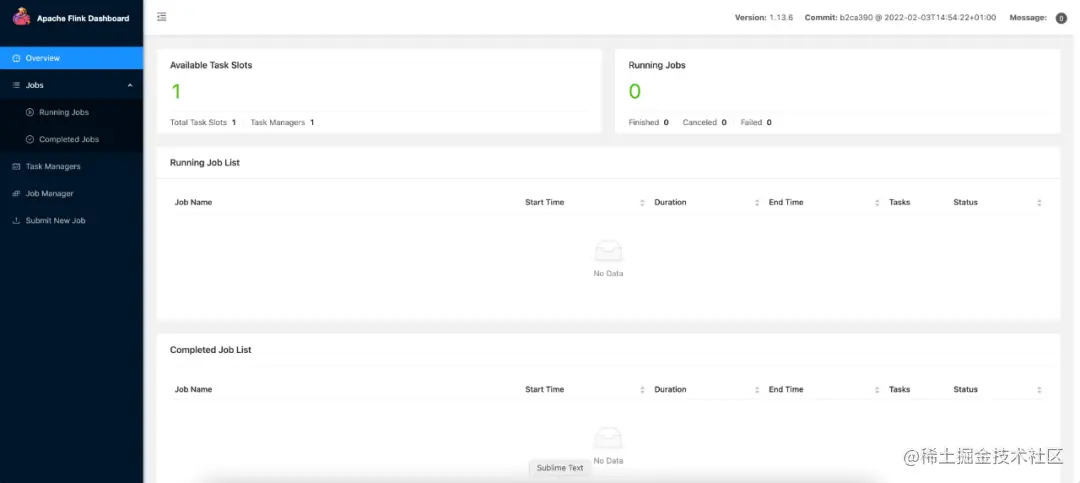Collapse the sidebar using the menu fold icon
This screenshot has height=483, width=1080.
[x=161, y=17]
